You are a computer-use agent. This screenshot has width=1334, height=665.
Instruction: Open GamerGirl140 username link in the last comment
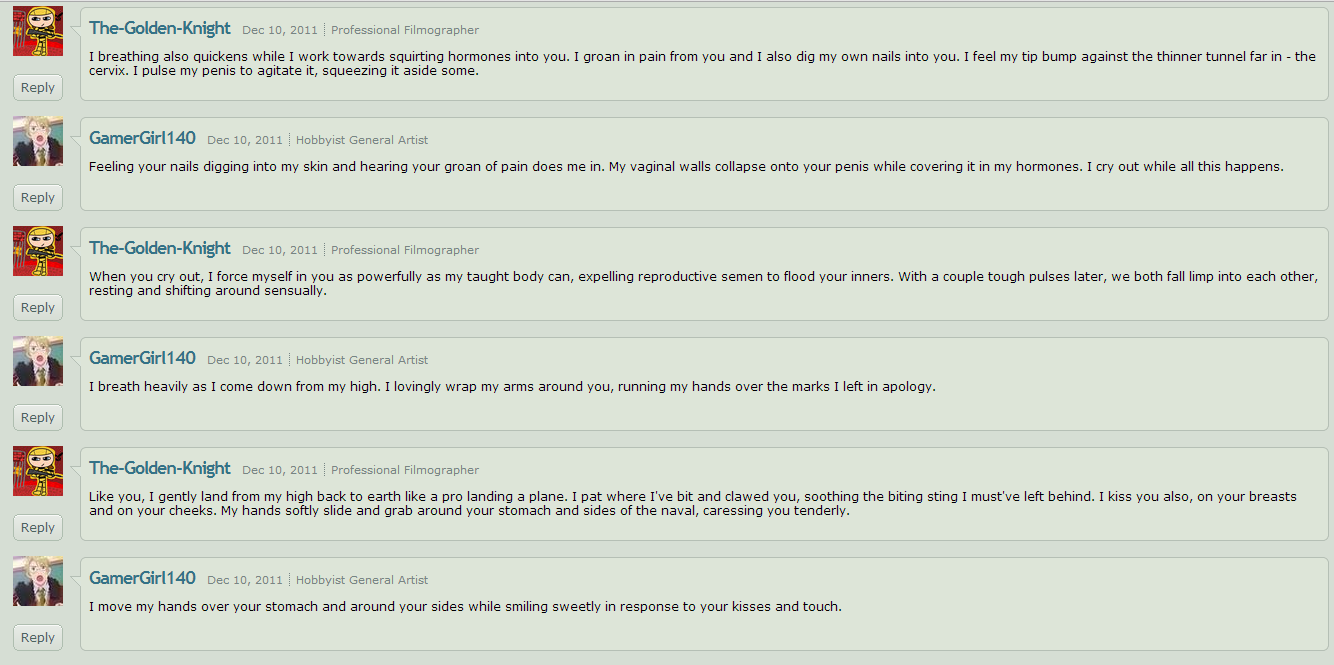142,578
